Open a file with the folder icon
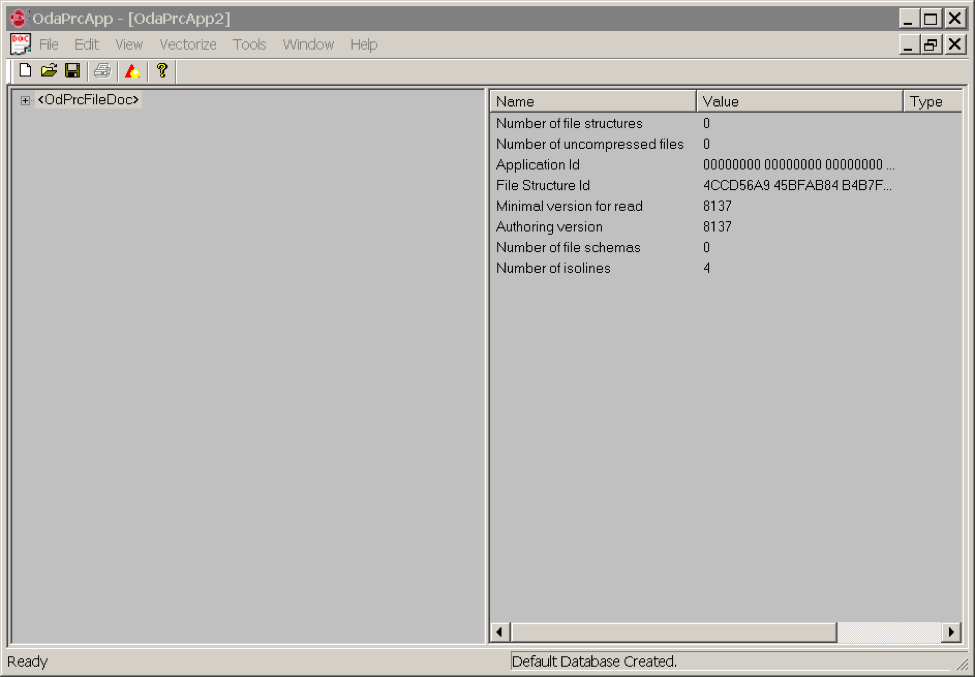975x677 pixels. [x=49, y=71]
